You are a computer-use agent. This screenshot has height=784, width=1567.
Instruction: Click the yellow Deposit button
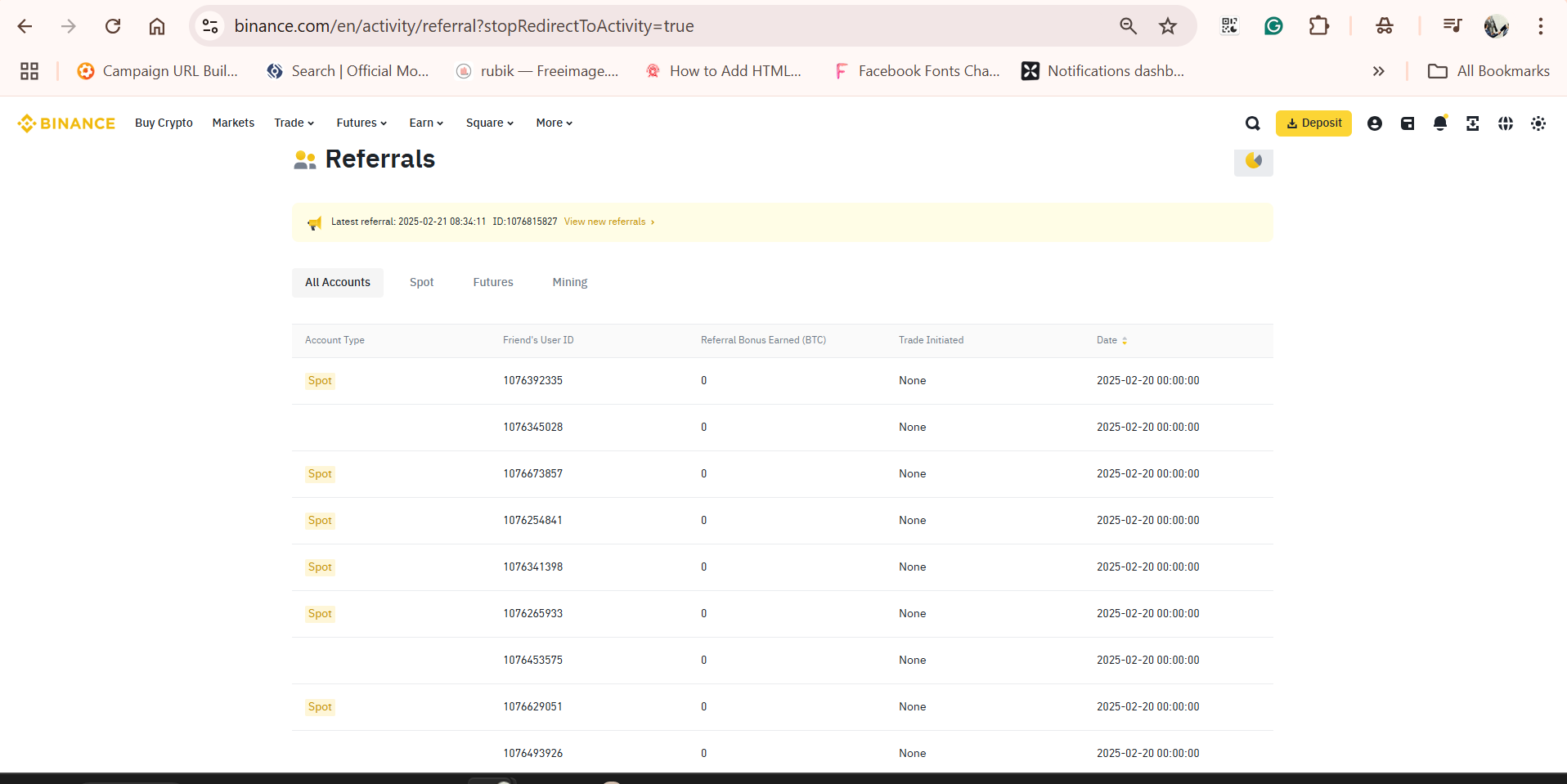(1313, 123)
